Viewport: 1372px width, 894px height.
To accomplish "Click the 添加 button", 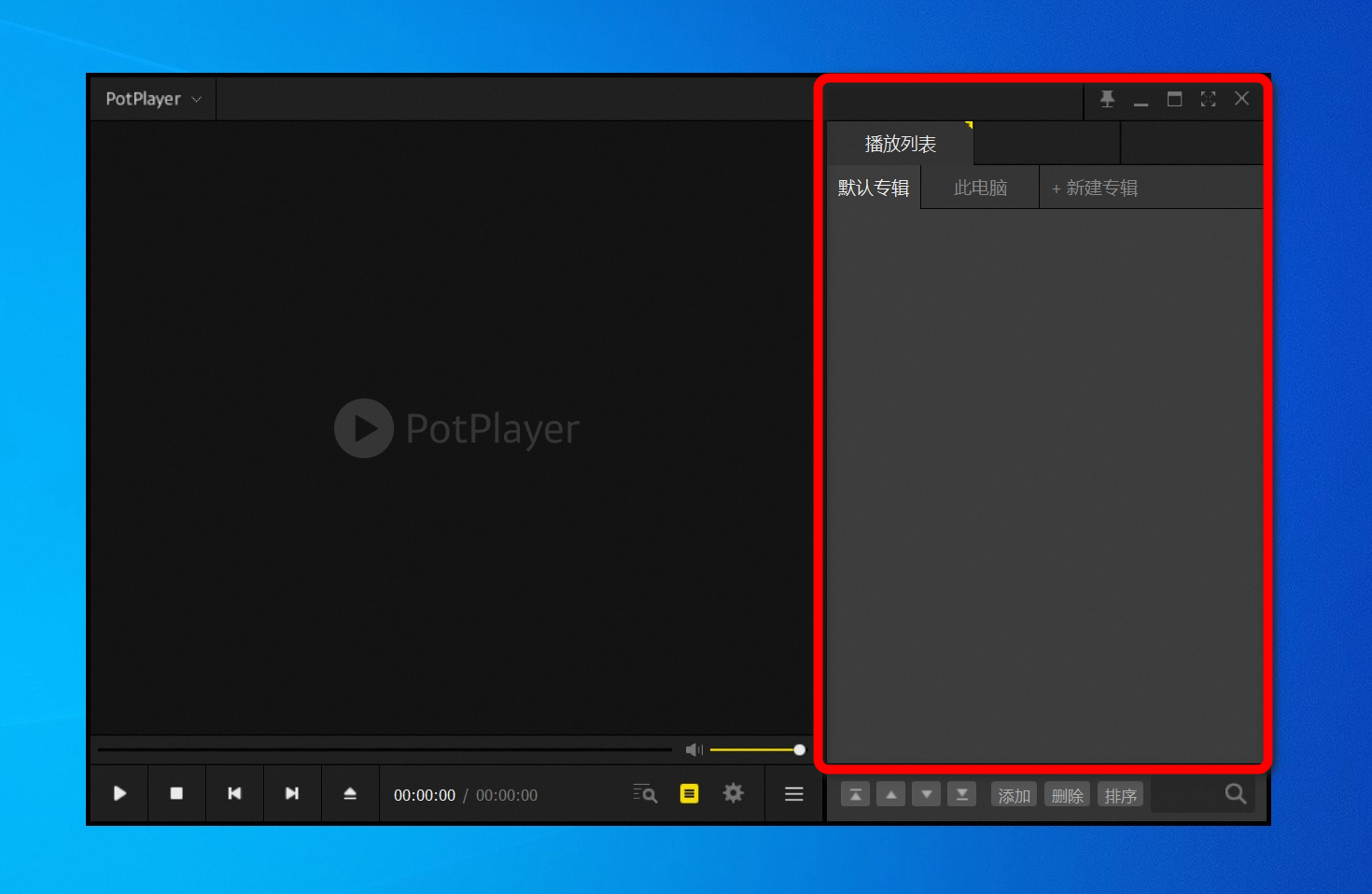I will (x=1014, y=795).
